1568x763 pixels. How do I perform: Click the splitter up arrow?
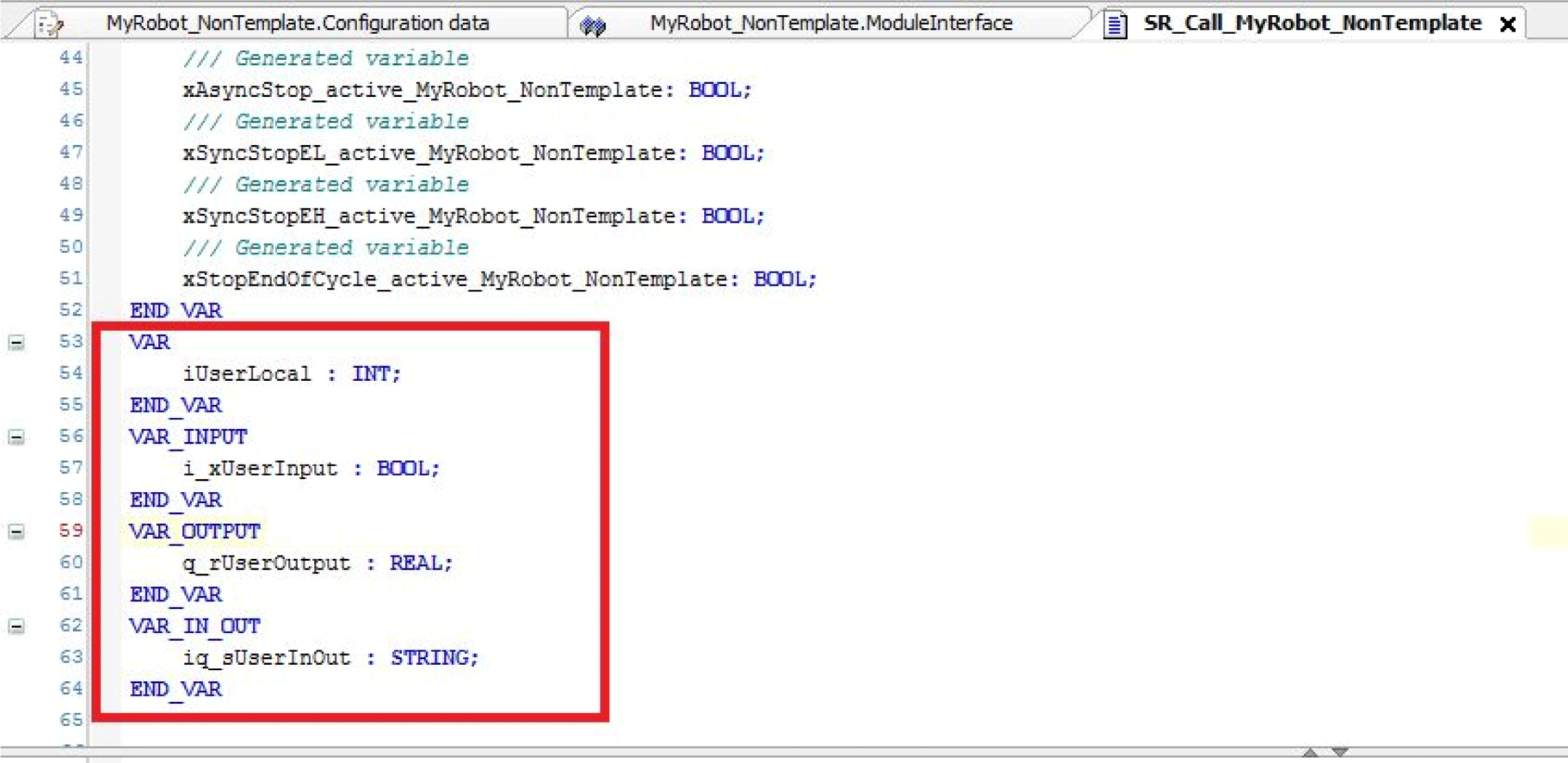coord(1310,752)
